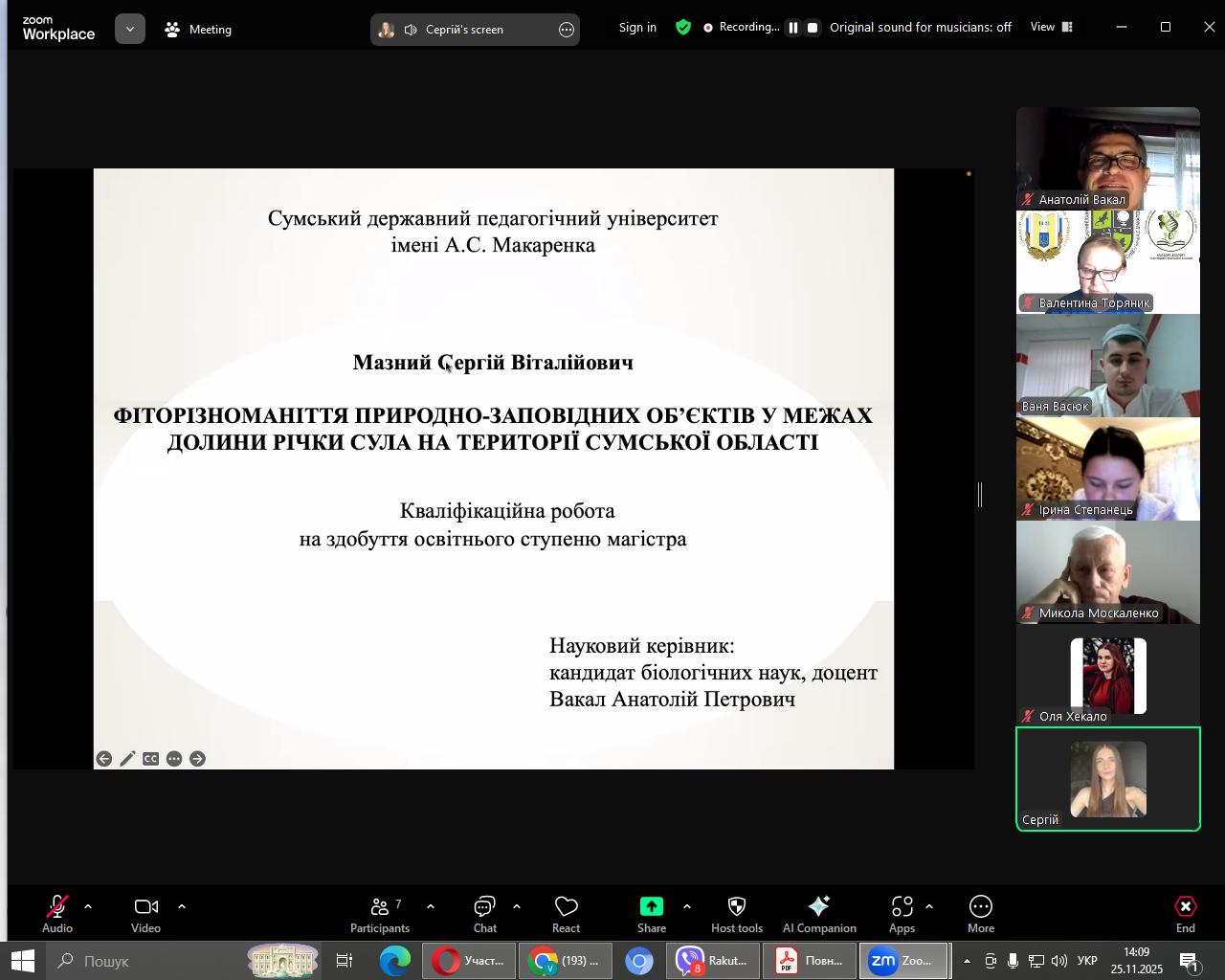Open the Zoom Workplace dropdown chevron
This screenshot has width=1225, height=980.
click(130, 30)
